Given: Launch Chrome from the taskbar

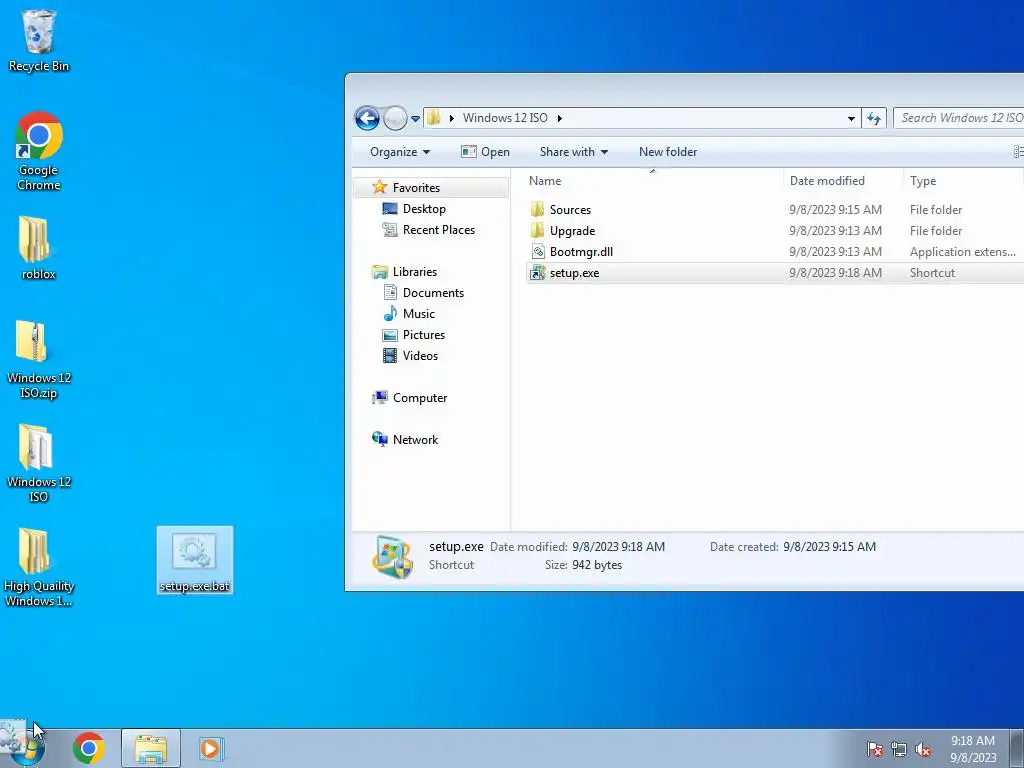Looking at the screenshot, I should click(89, 748).
